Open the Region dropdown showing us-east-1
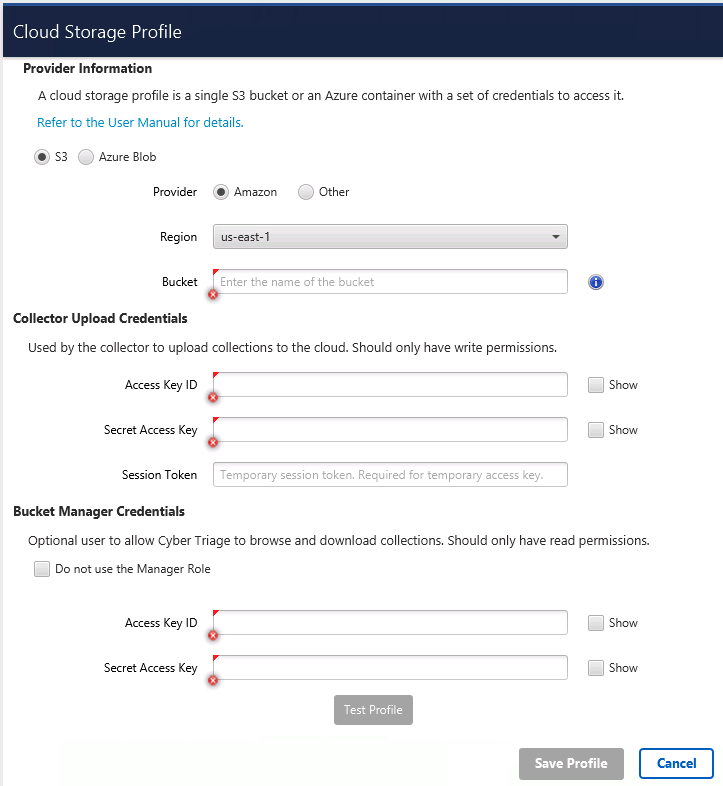The height and width of the screenshot is (786, 723). [x=390, y=237]
